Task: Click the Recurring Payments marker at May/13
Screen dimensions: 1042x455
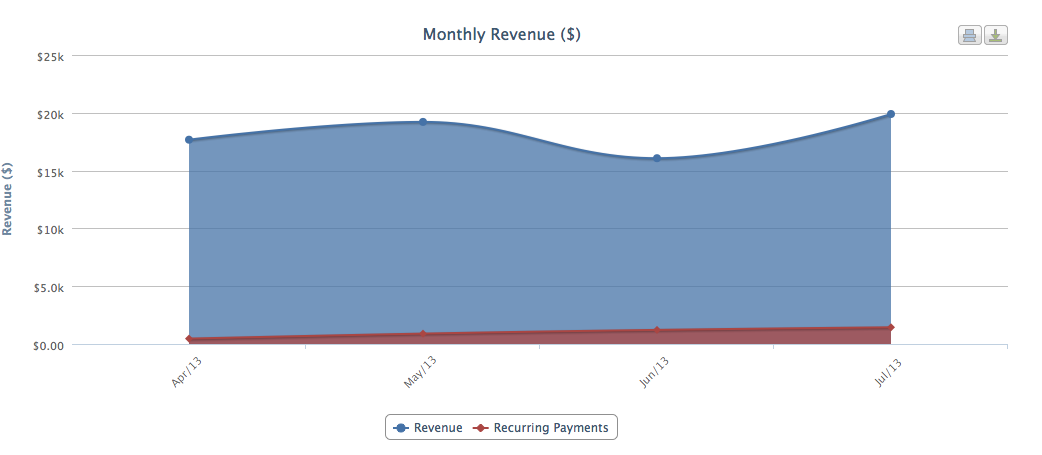Action: point(423,334)
